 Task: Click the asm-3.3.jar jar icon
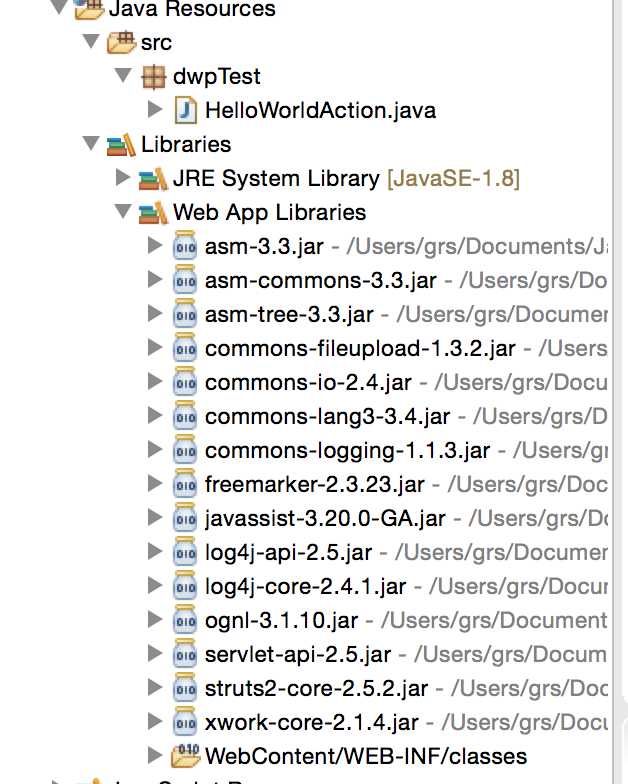(x=186, y=246)
